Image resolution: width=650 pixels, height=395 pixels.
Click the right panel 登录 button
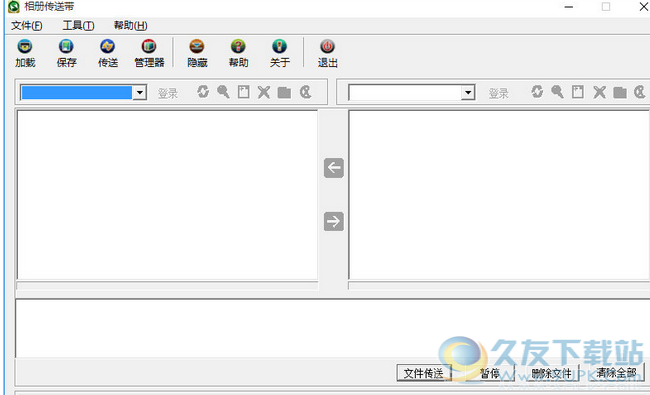point(499,93)
